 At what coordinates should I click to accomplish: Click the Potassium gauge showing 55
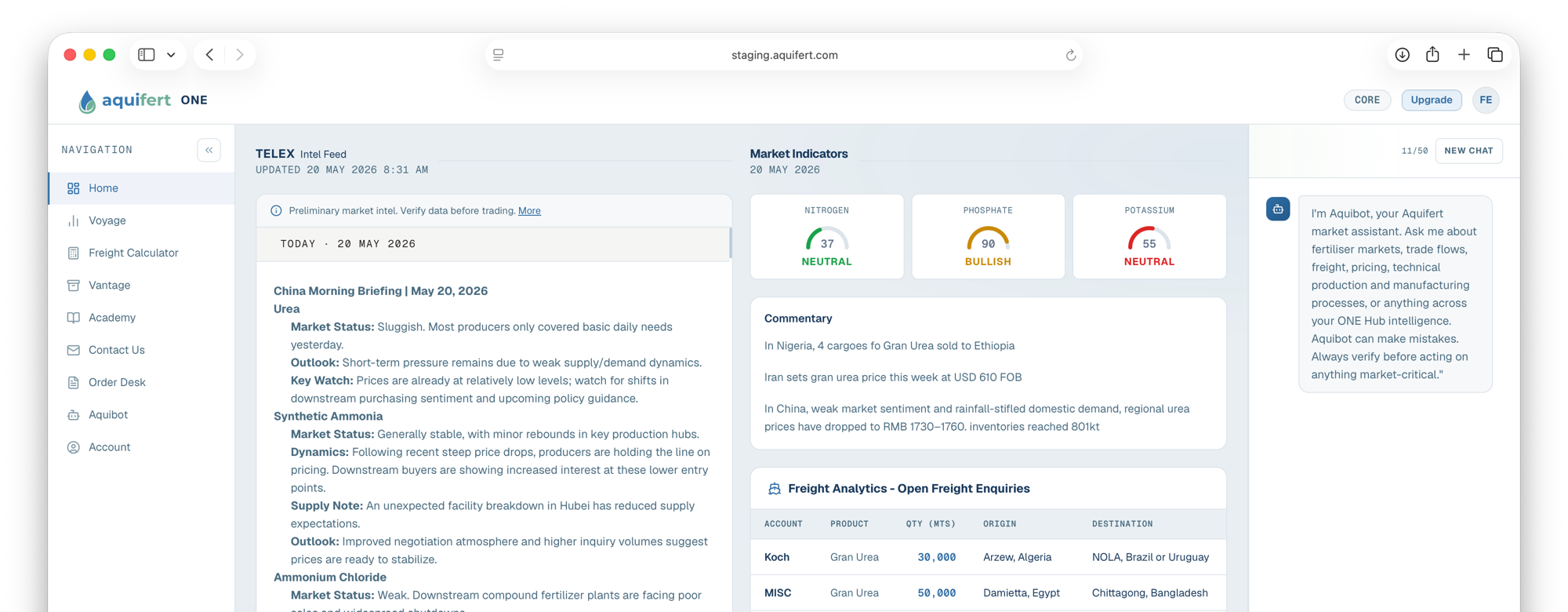point(1149,237)
